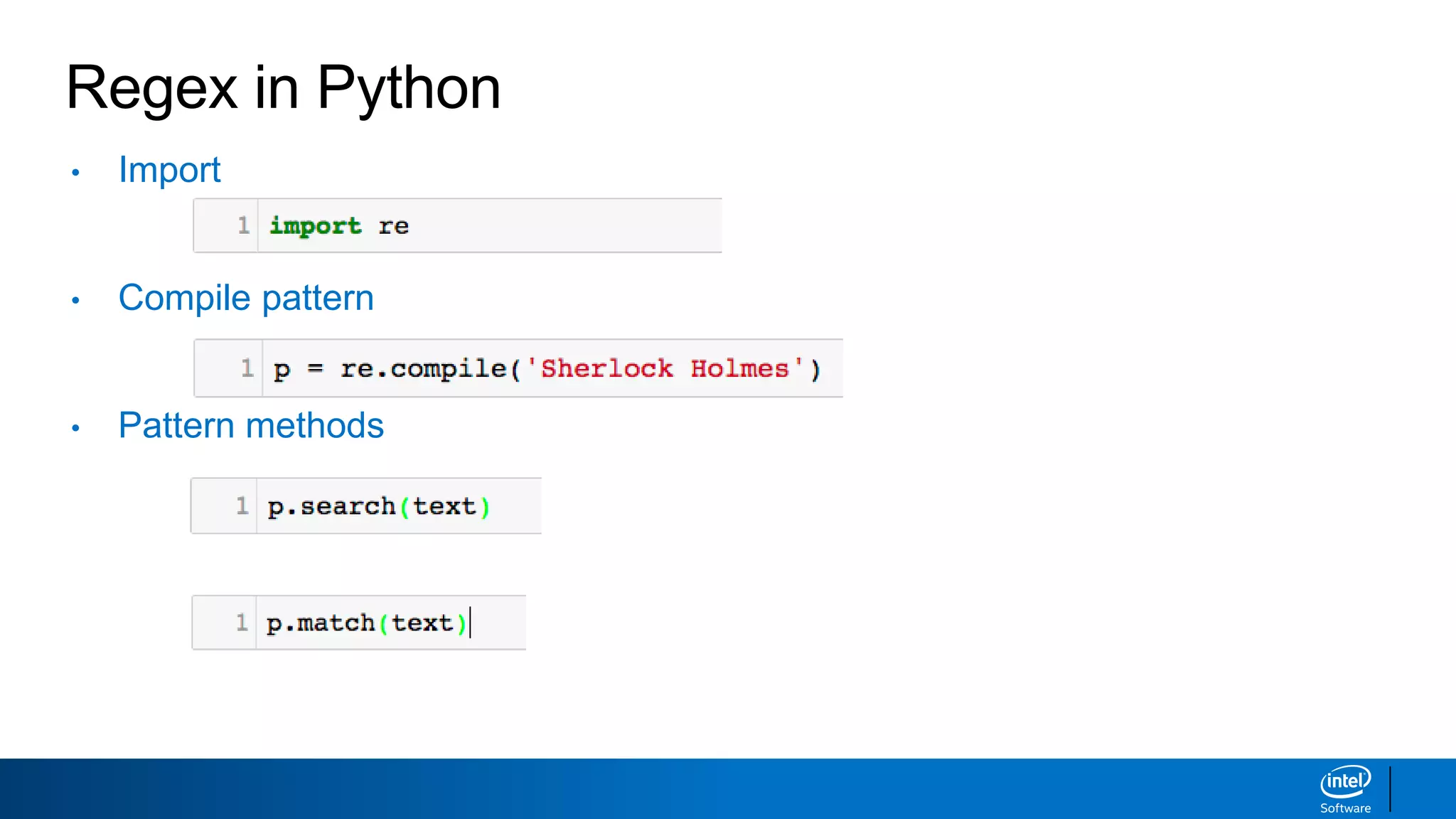Click the re.compile('Sherlock Holmes') code line
The image size is (1456, 819).
click(x=547, y=369)
